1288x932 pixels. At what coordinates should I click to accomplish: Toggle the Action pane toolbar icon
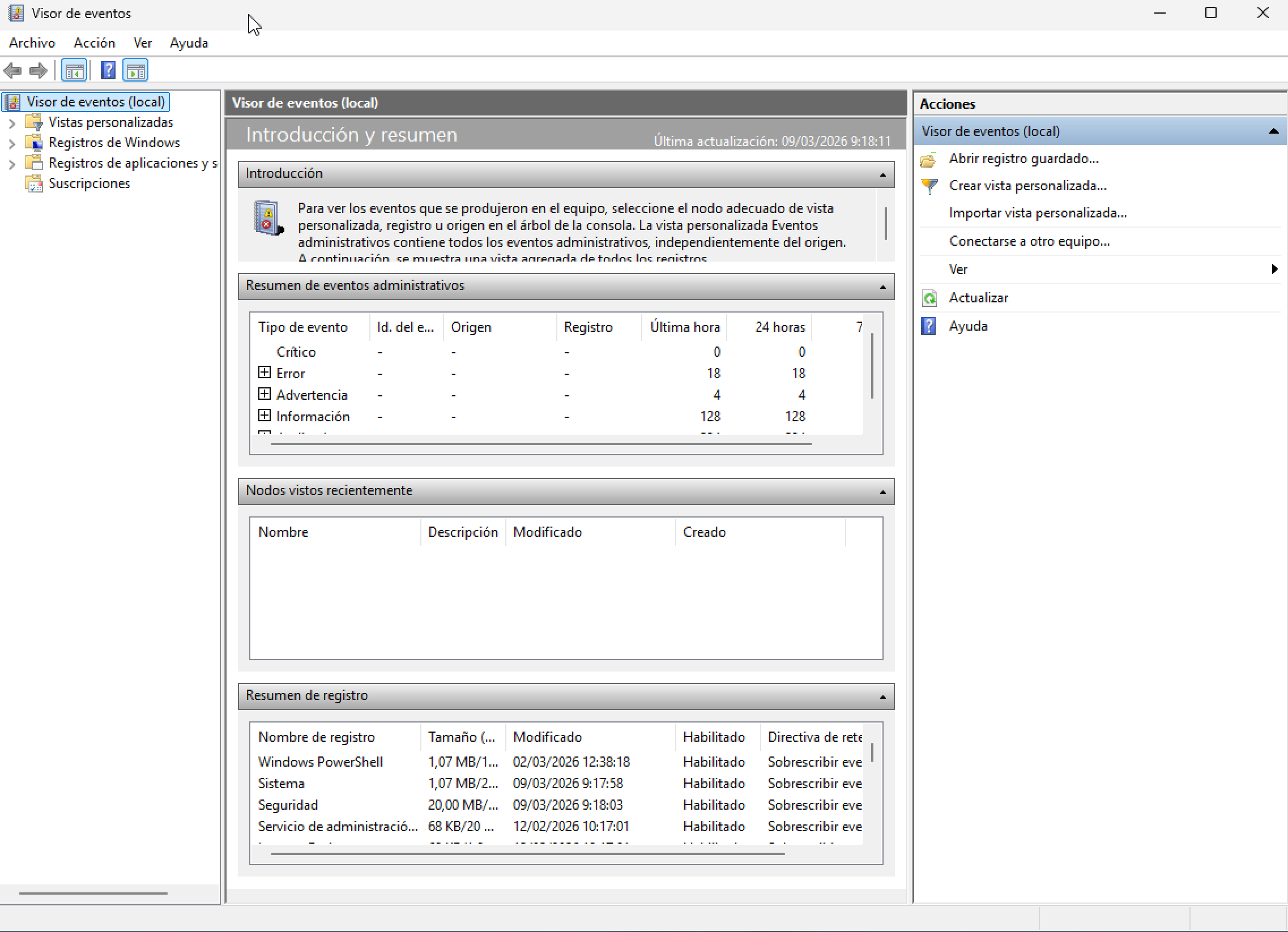click(x=135, y=71)
